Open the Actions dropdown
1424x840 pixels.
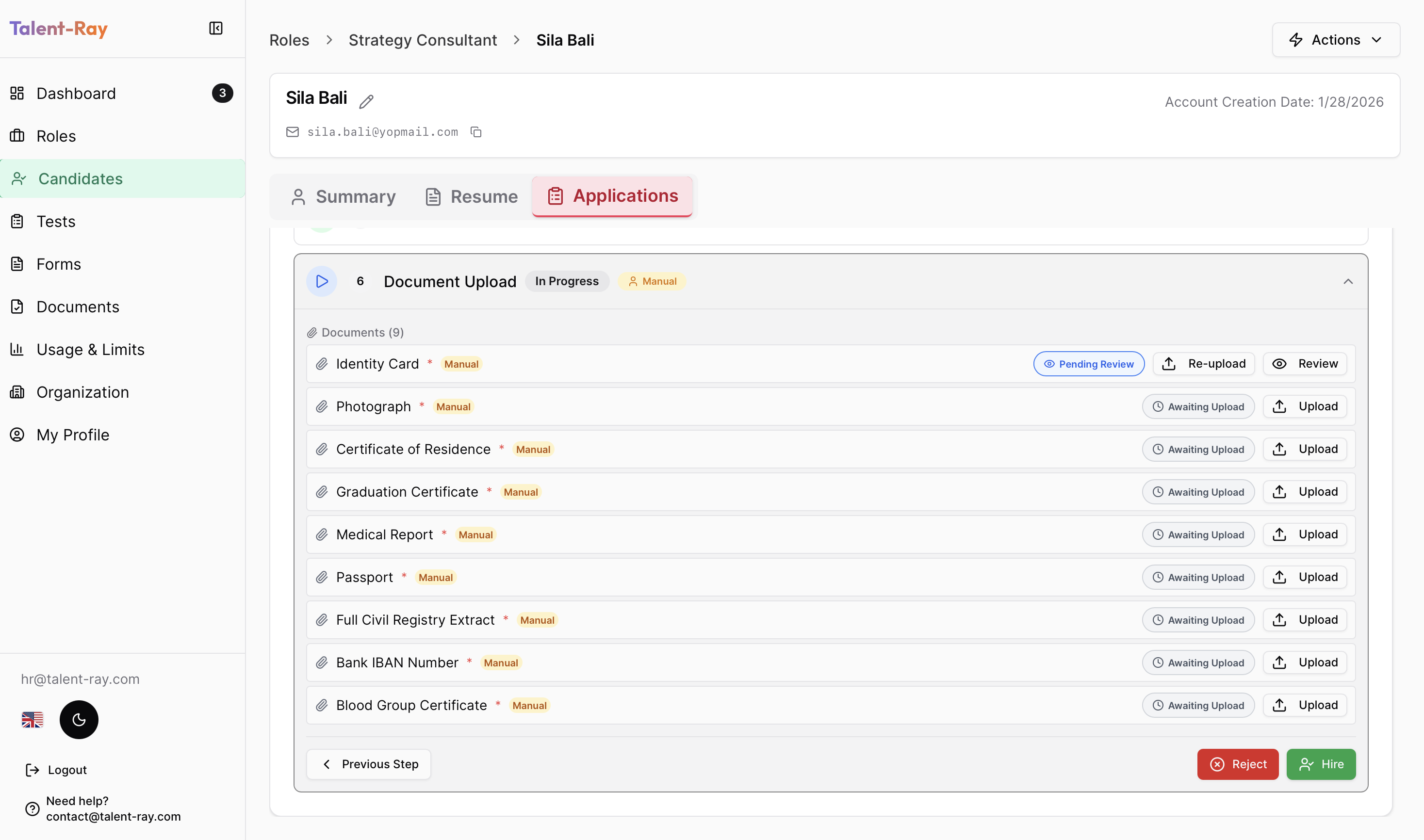point(1336,40)
